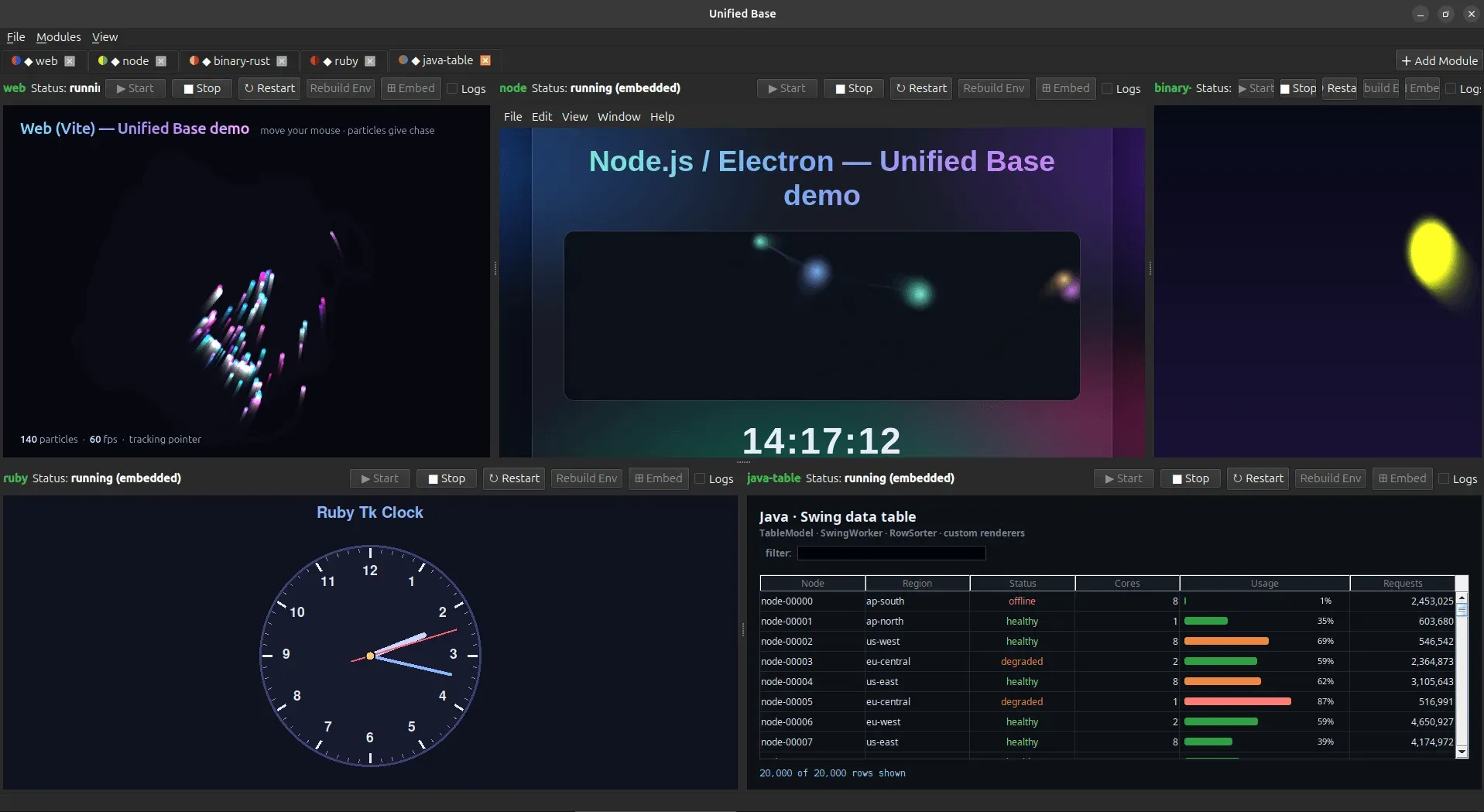This screenshot has height=812, width=1484.
Task: Restart the node module
Action: tap(921, 88)
